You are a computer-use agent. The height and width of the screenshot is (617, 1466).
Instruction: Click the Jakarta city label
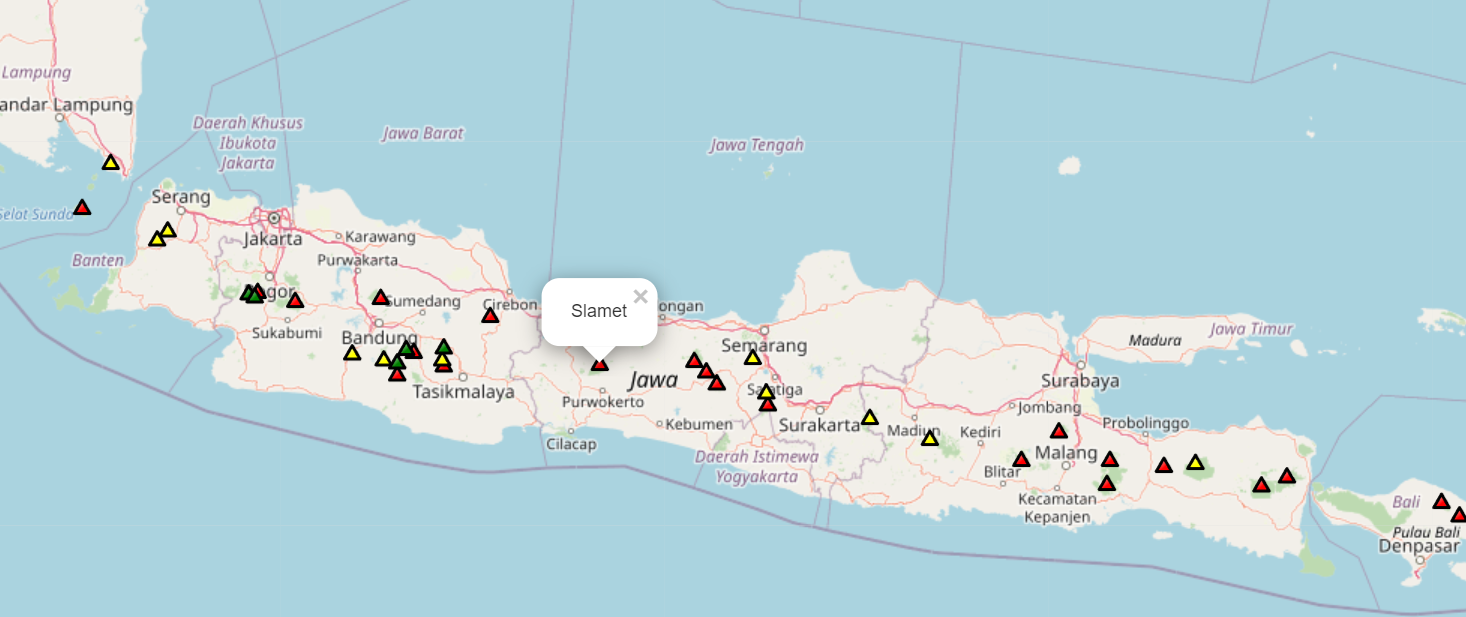tap(273, 239)
